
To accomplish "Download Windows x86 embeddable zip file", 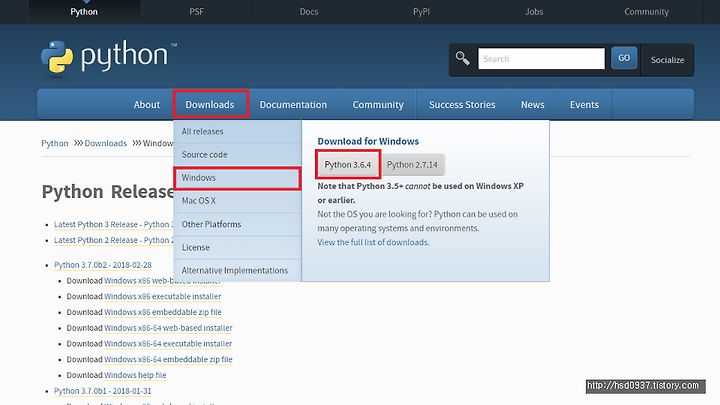I will coord(163,312).
